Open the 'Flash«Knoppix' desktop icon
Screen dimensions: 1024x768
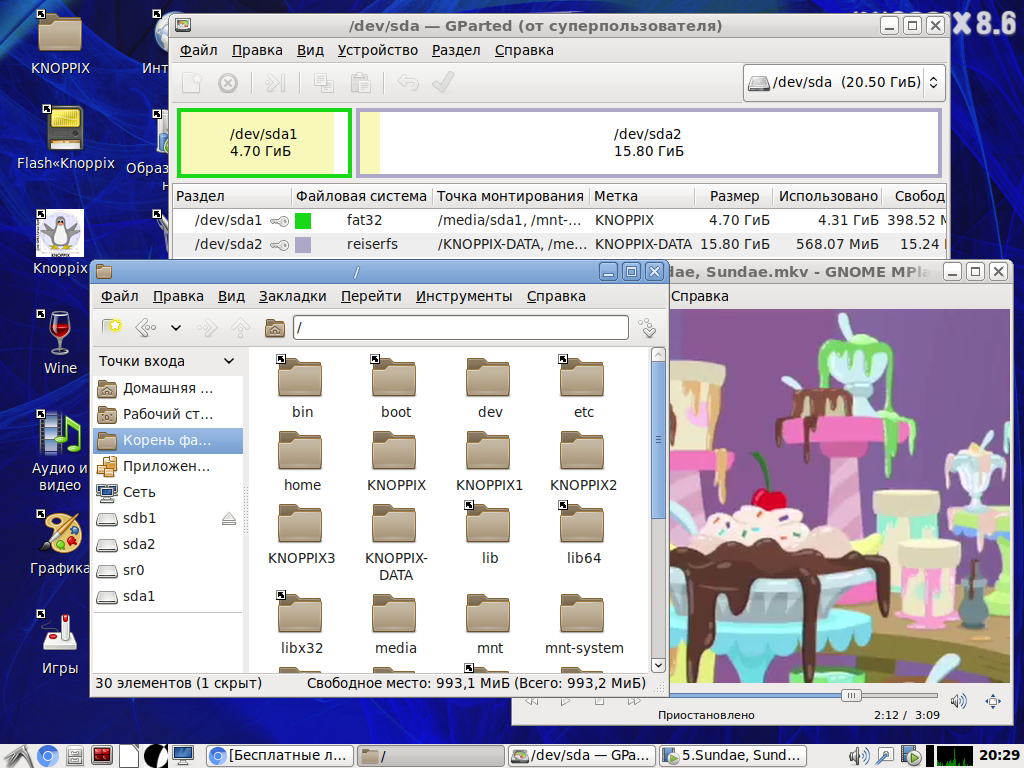point(65,138)
